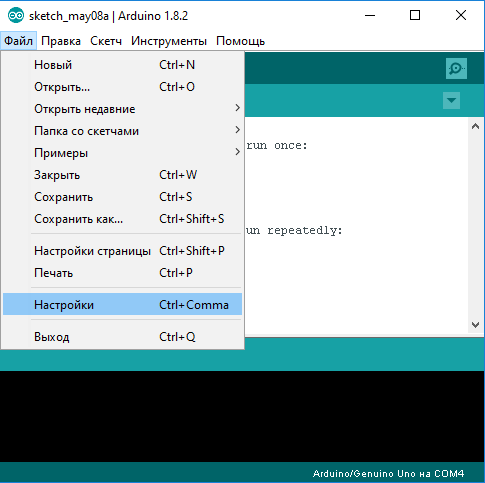Screen dimensions: 485x483
Task: Open the Правка menu
Action: (61, 41)
